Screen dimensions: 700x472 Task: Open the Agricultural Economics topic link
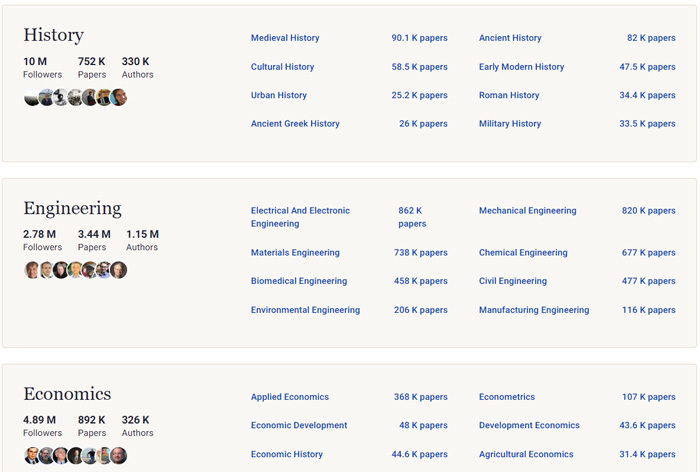[x=526, y=454]
